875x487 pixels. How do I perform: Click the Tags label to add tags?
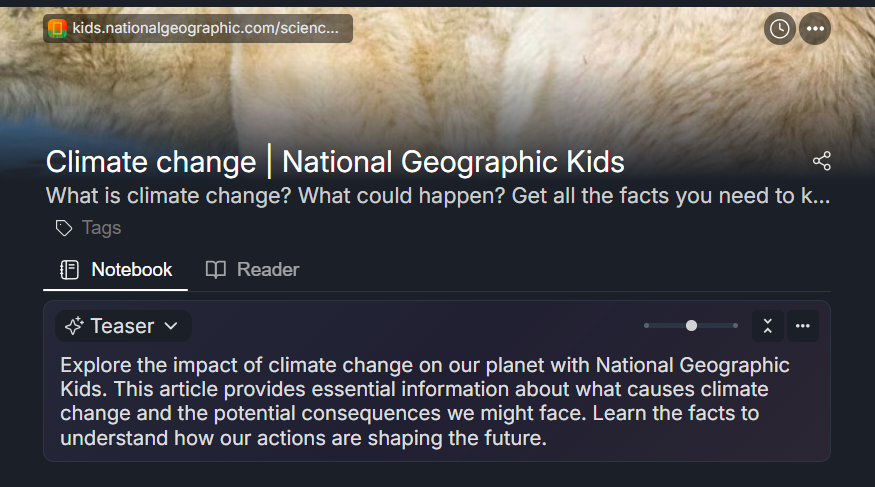[x=101, y=228]
